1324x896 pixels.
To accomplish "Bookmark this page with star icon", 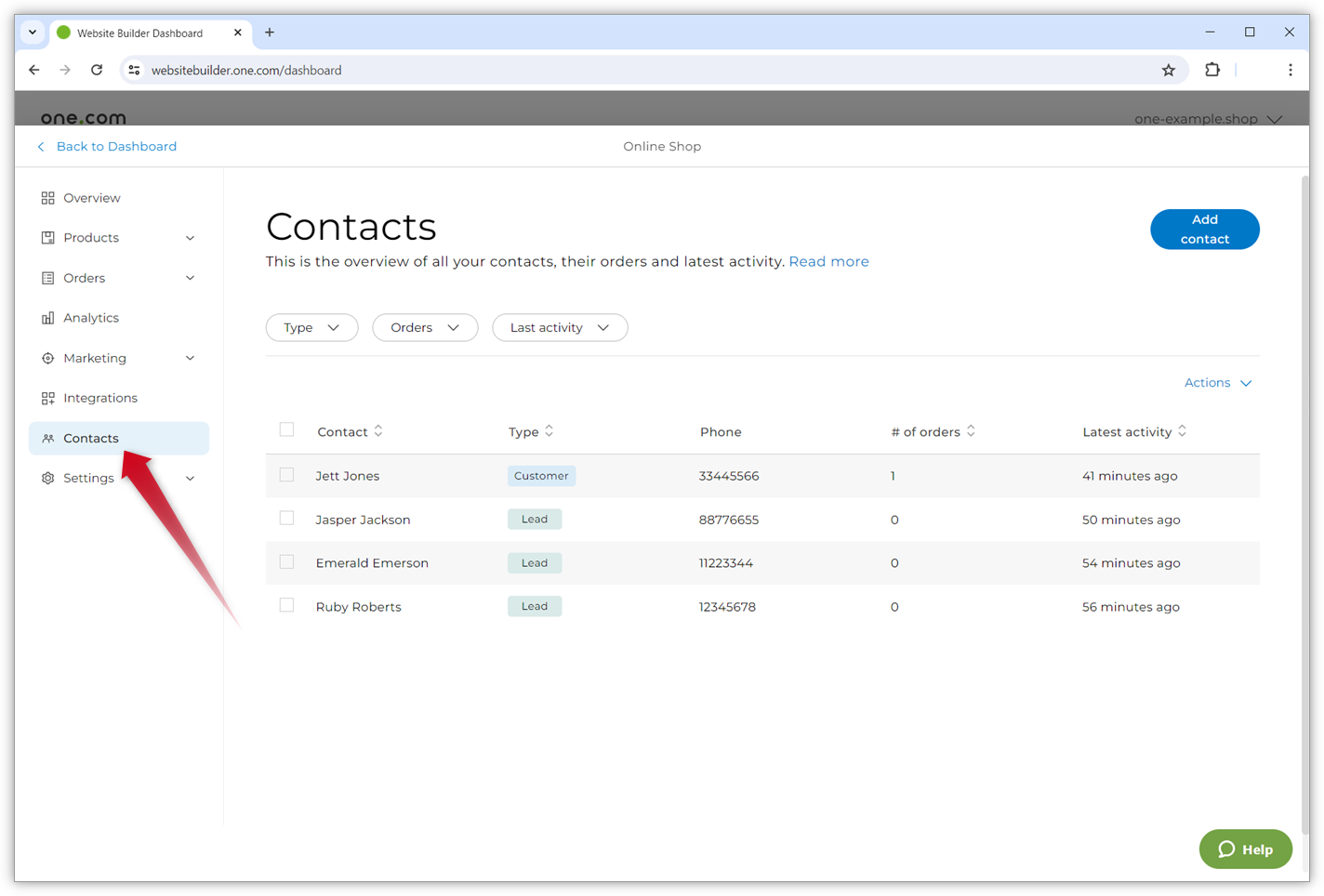I will coord(1169,70).
